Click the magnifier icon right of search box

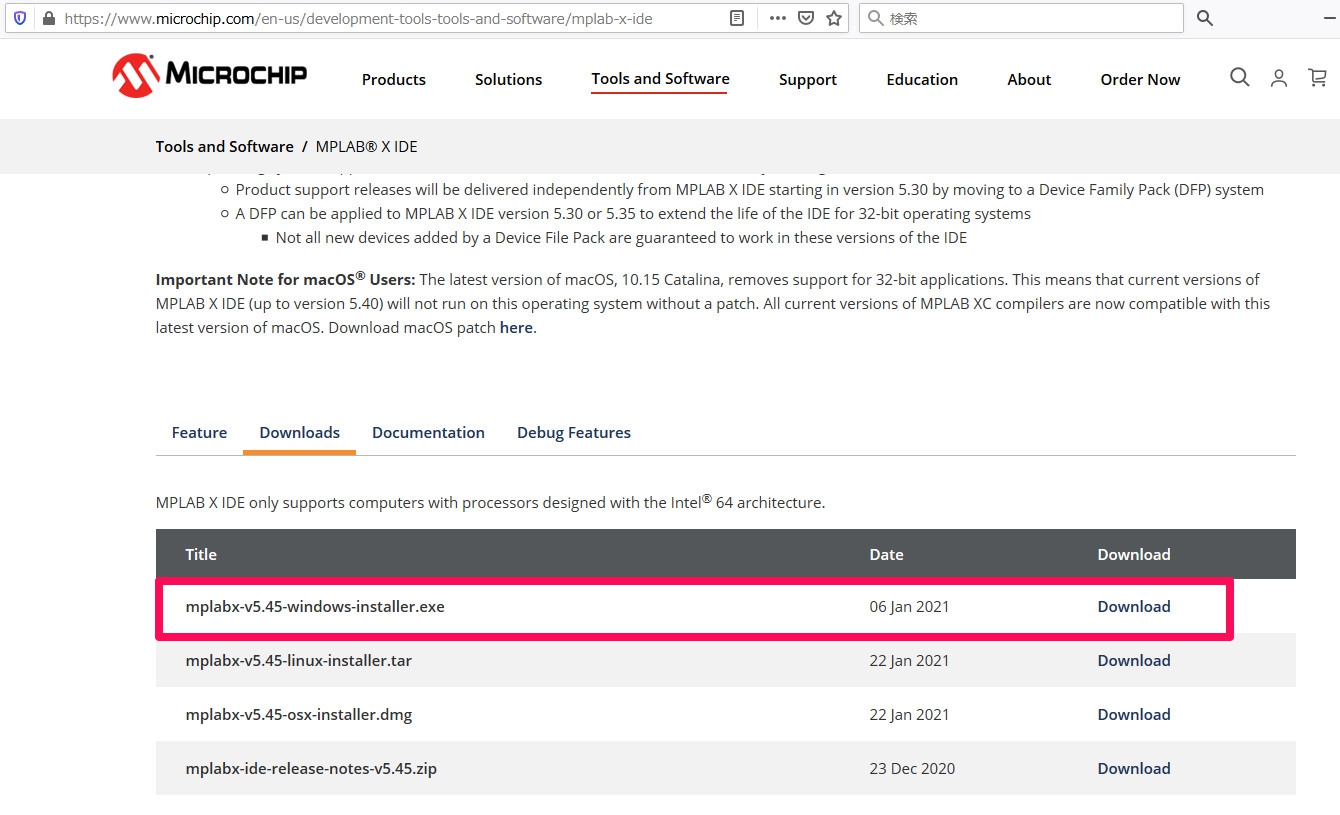tap(1205, 18)
